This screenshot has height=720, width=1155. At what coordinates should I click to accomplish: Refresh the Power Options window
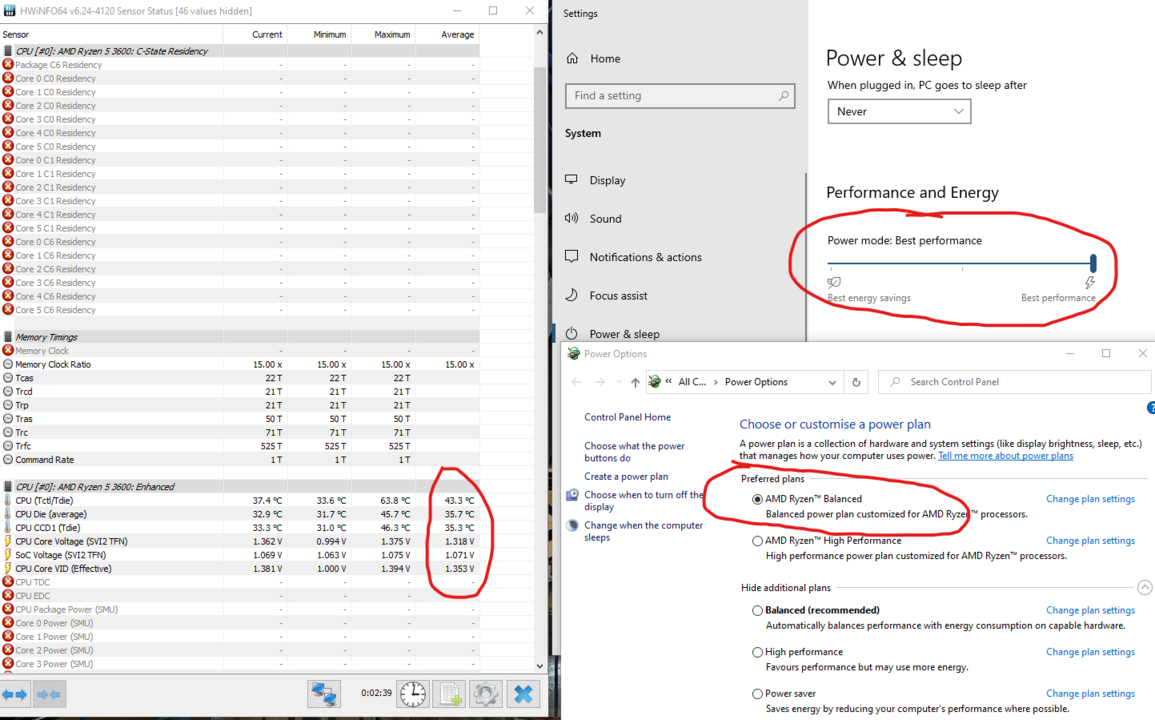(856, 382)
